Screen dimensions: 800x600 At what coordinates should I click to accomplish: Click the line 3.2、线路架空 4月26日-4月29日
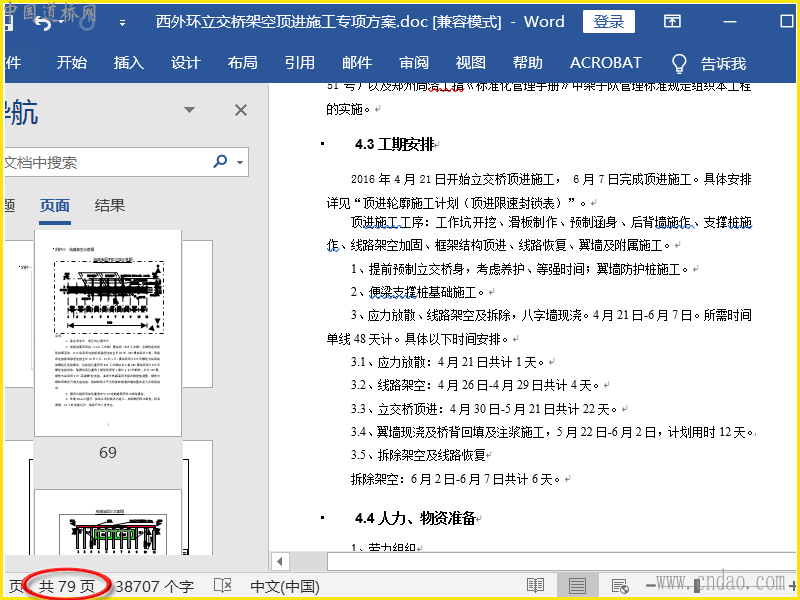(475, 385)
